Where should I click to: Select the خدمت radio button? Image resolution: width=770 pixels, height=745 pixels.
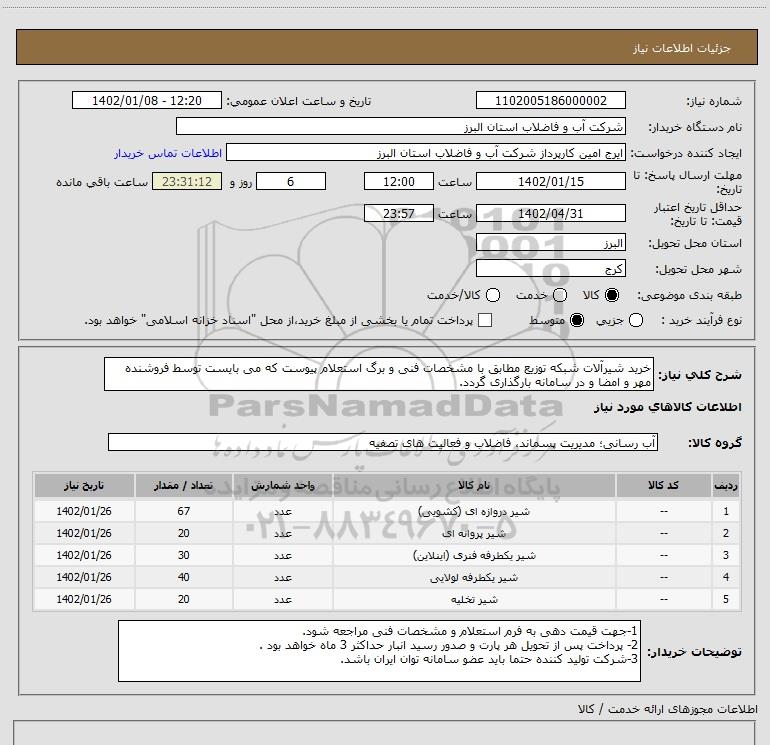560,295
